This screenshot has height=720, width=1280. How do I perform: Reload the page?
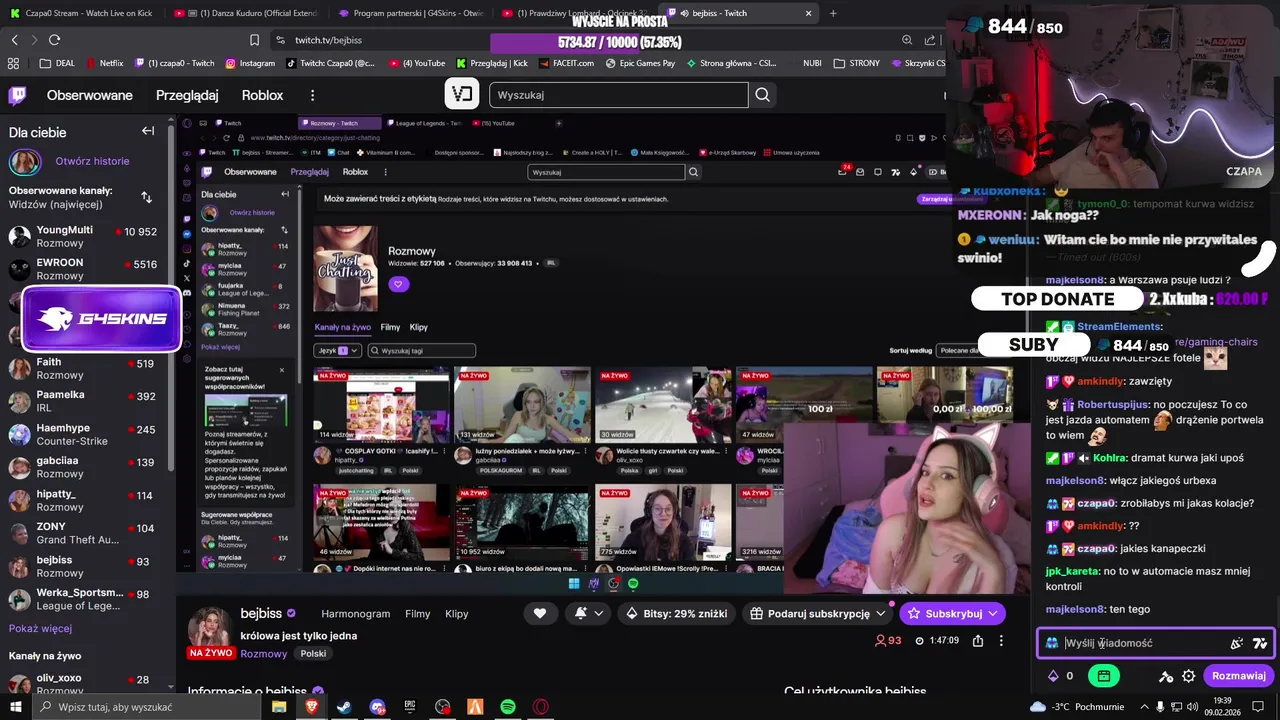coord(54,40)
